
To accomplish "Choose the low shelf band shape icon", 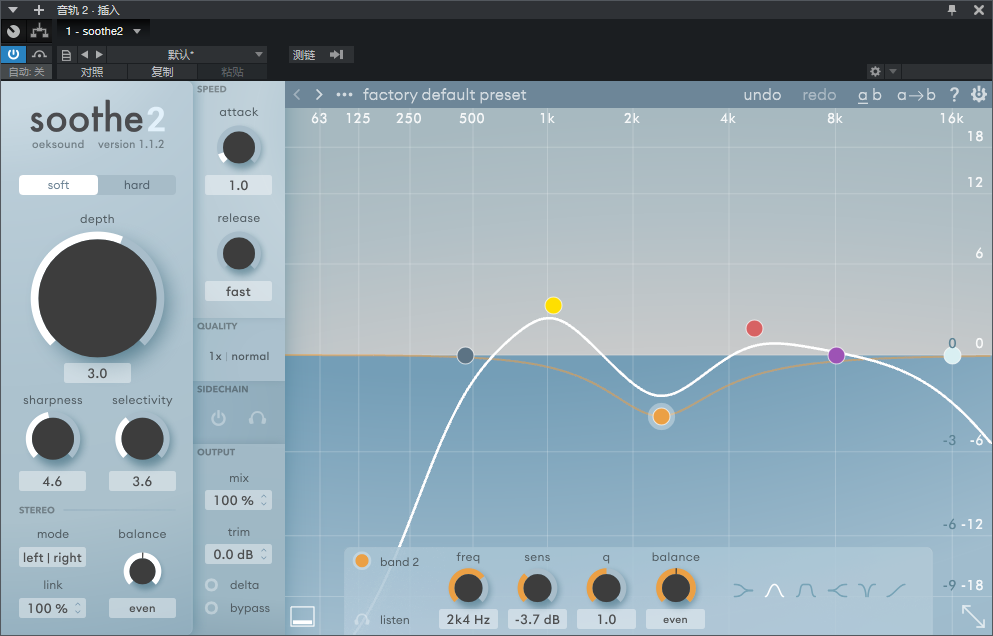I will (743, 590).
